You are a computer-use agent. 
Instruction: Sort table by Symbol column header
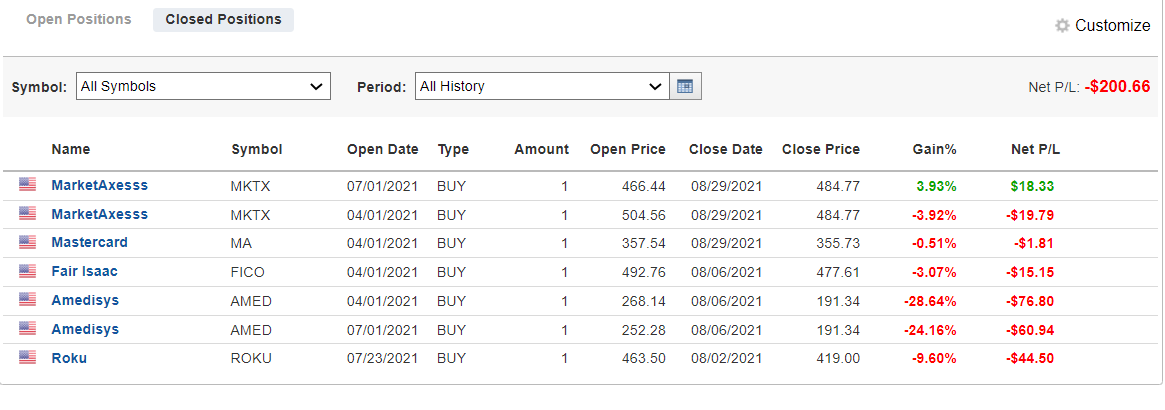tap(257, 149)
